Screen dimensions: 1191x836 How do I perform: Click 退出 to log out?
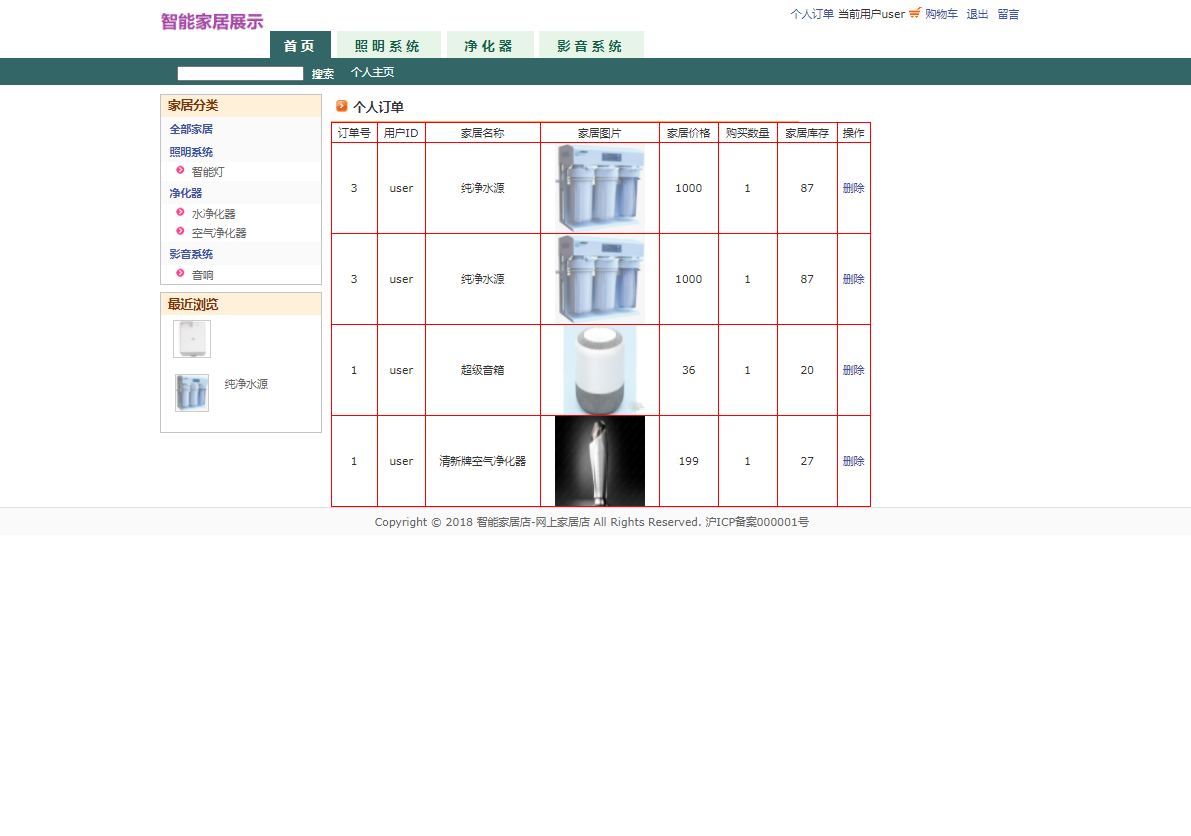976,13
